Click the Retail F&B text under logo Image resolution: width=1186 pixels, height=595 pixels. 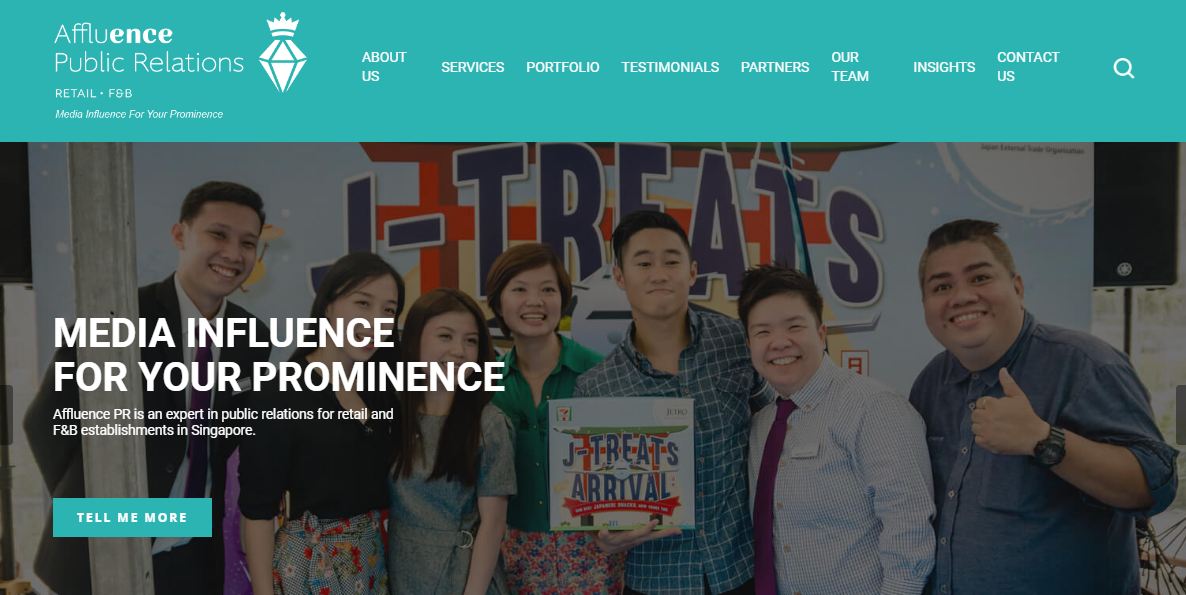94,93
